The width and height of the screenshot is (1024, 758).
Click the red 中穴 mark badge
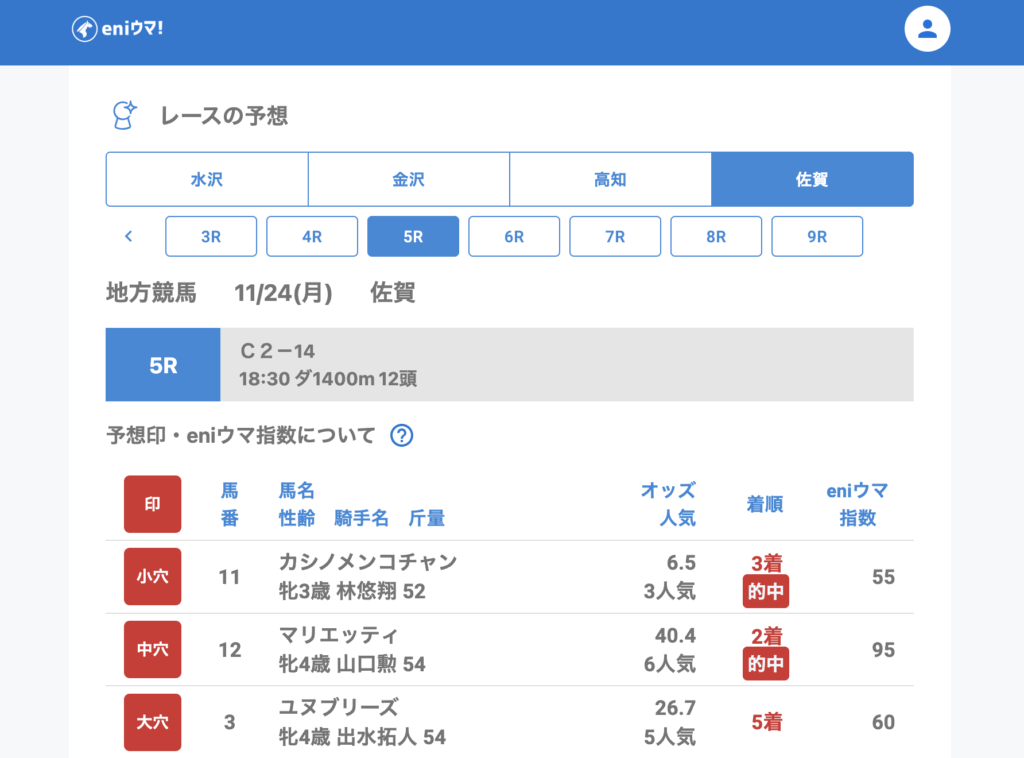152,649
